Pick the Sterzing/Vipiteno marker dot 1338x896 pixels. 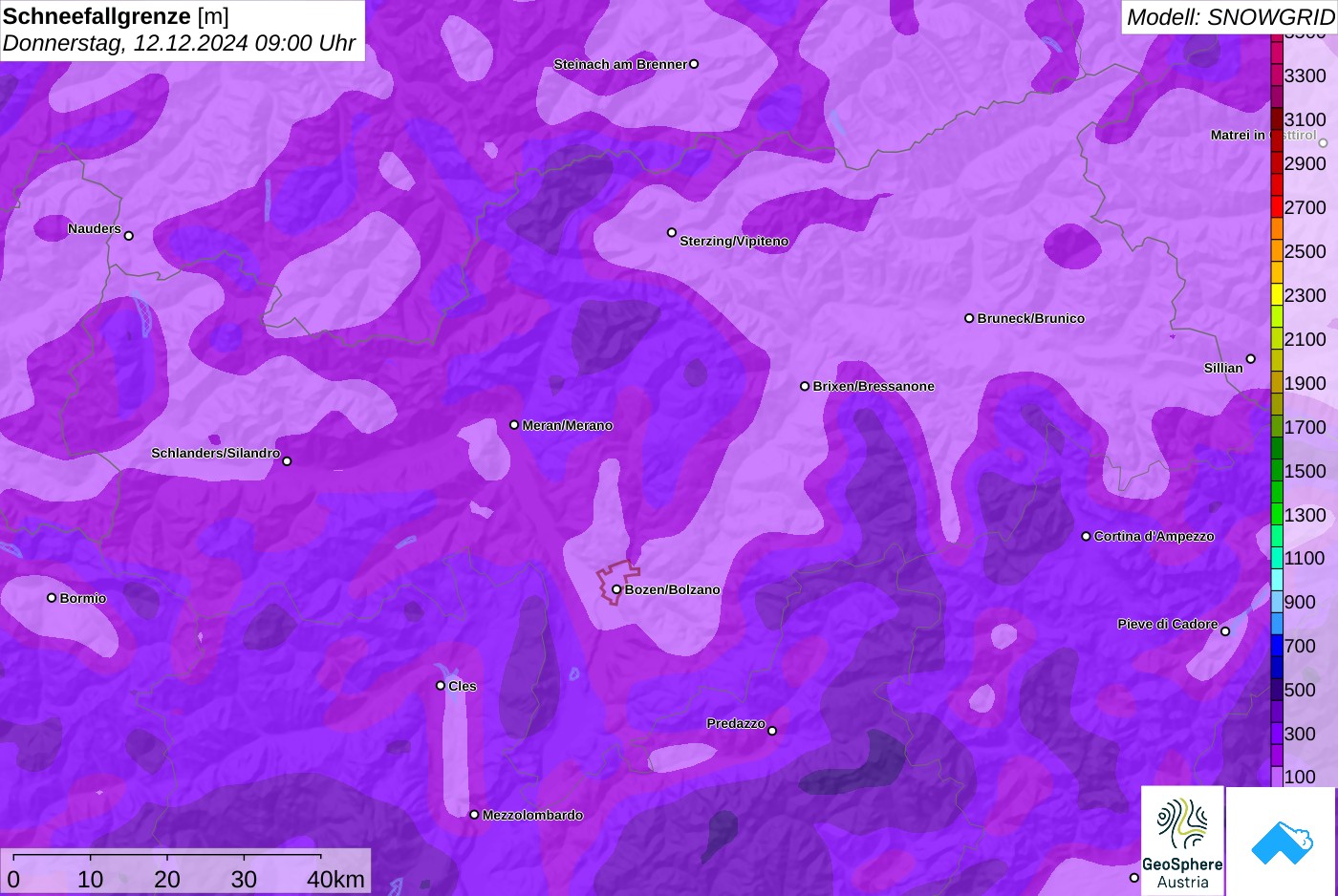click(672, 232)
